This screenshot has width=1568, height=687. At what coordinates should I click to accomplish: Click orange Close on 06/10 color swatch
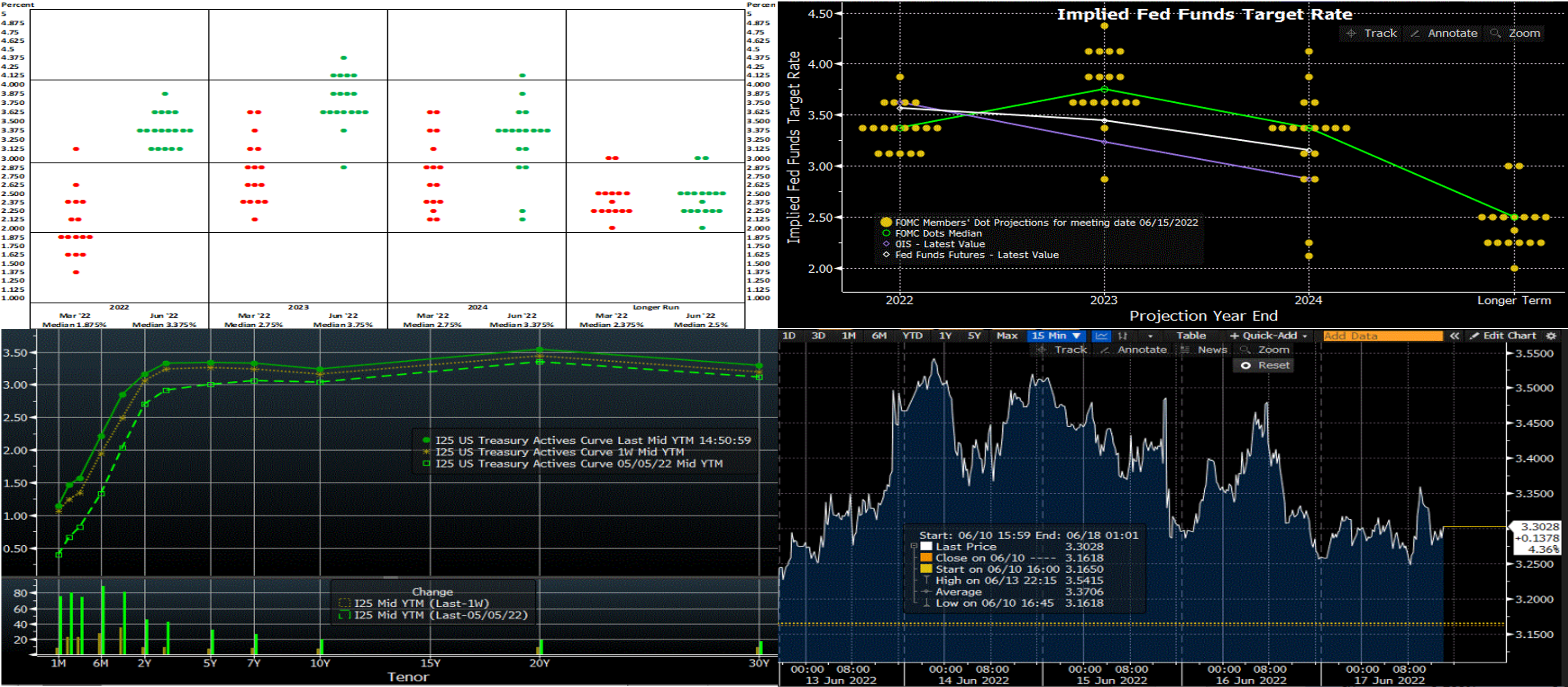[926, 558]
